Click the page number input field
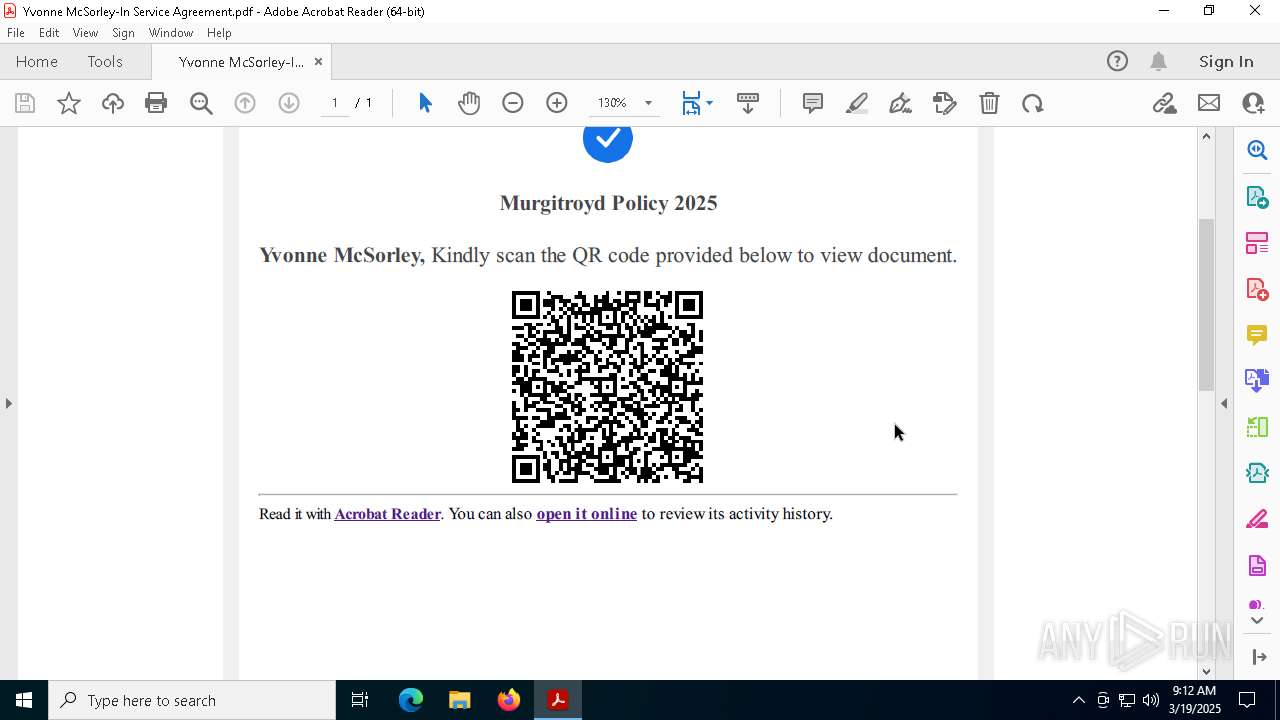 coord(335,103)
